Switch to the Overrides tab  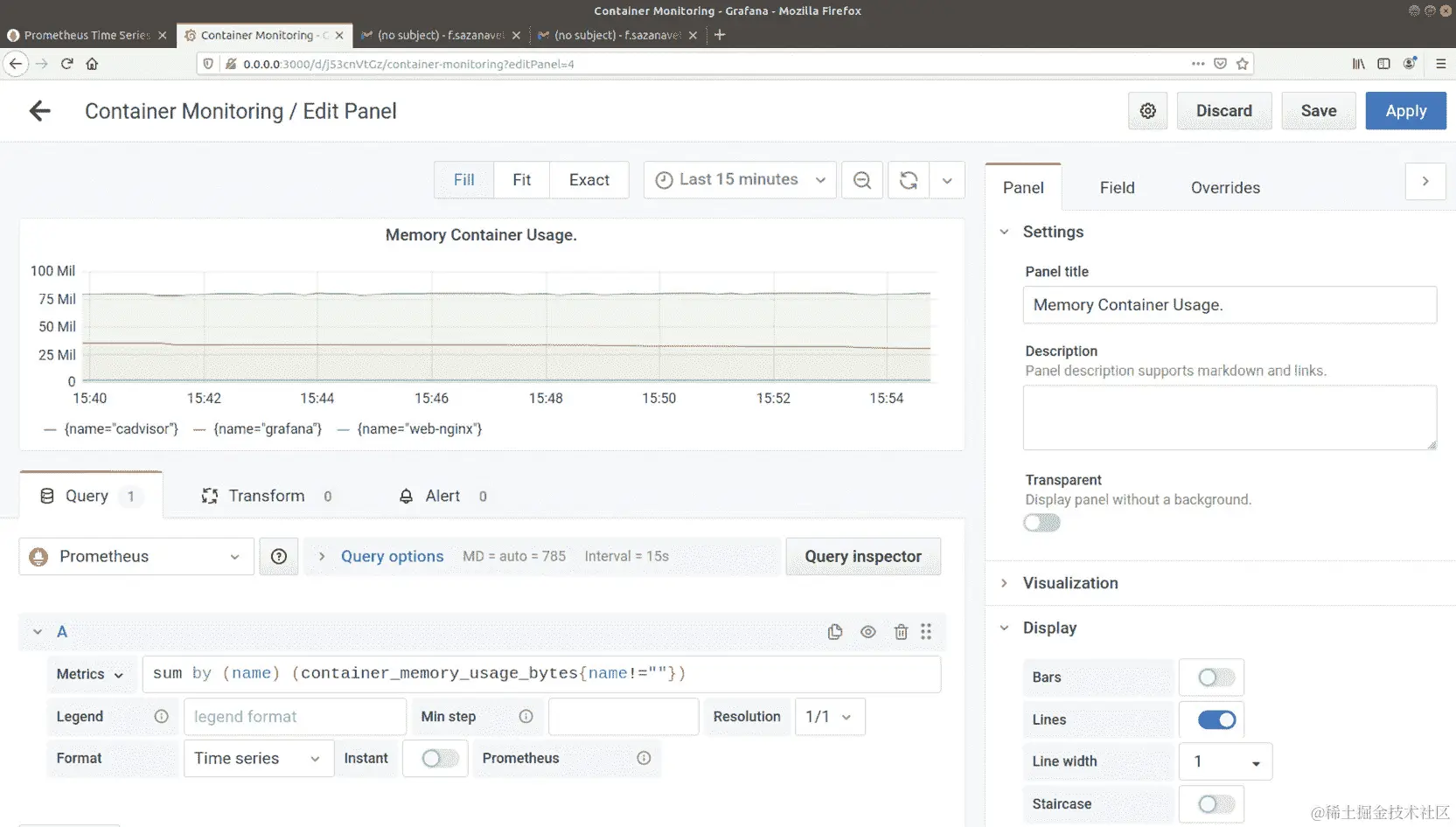[1225, 188]
